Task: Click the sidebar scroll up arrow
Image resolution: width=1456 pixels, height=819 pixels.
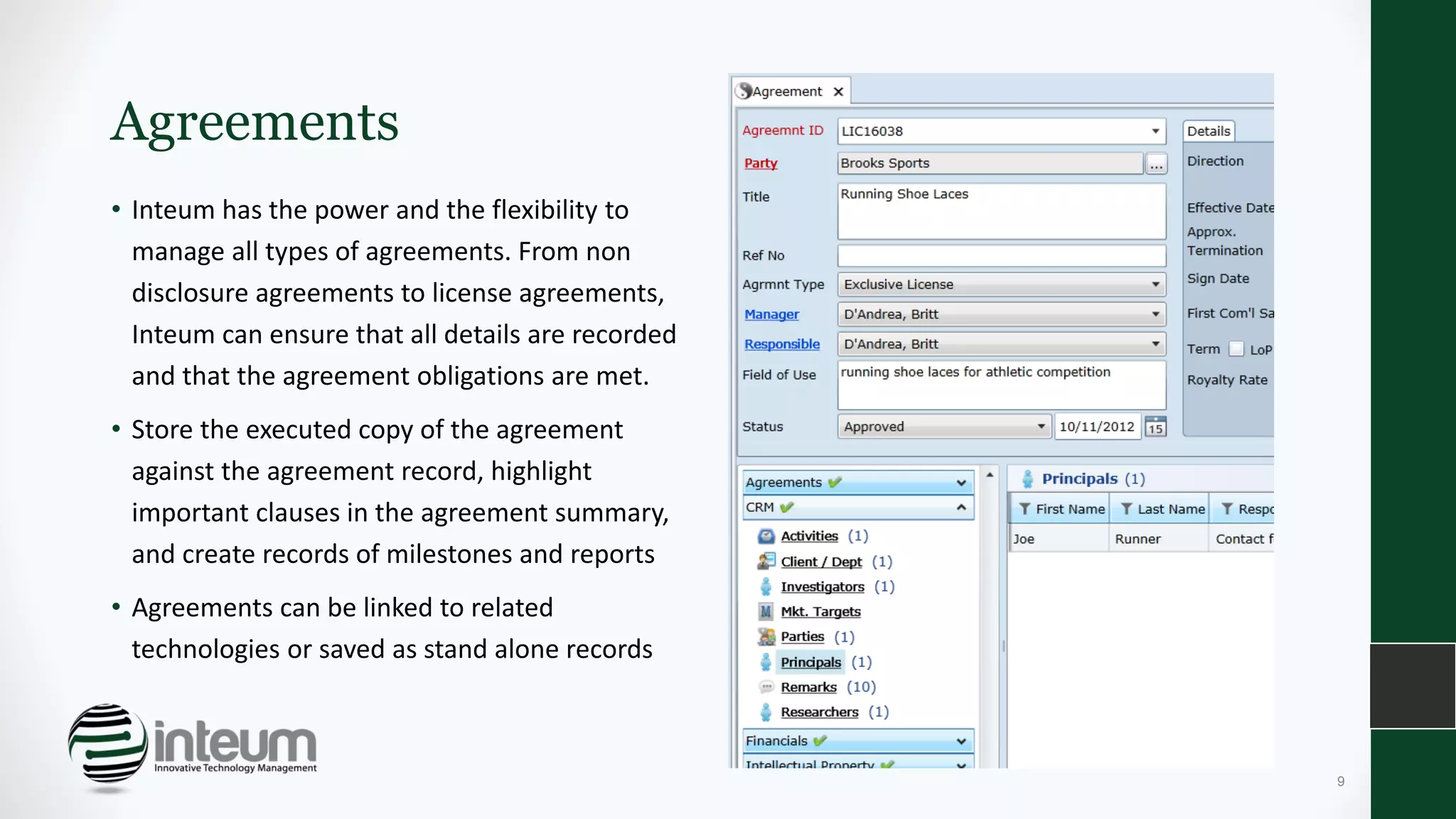Action: coord(990,474)
